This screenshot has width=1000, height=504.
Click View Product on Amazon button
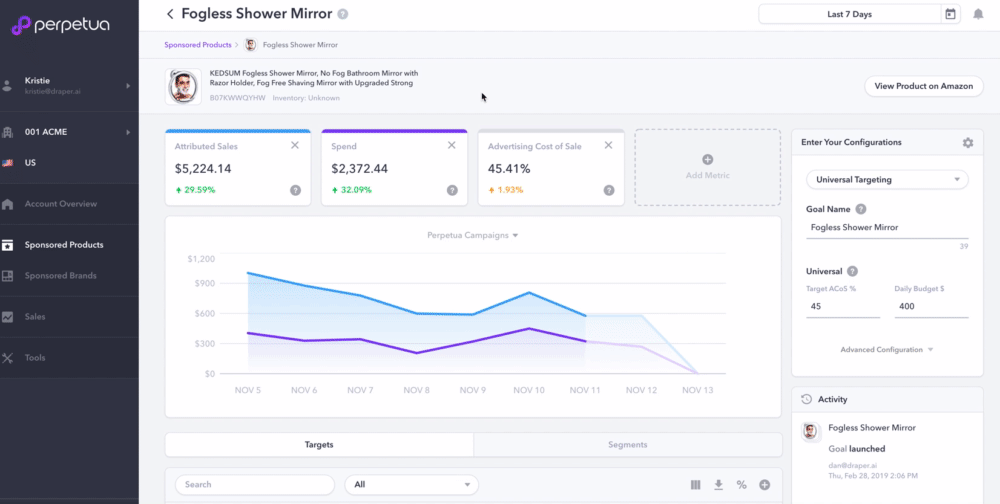(x=923, y=86)
